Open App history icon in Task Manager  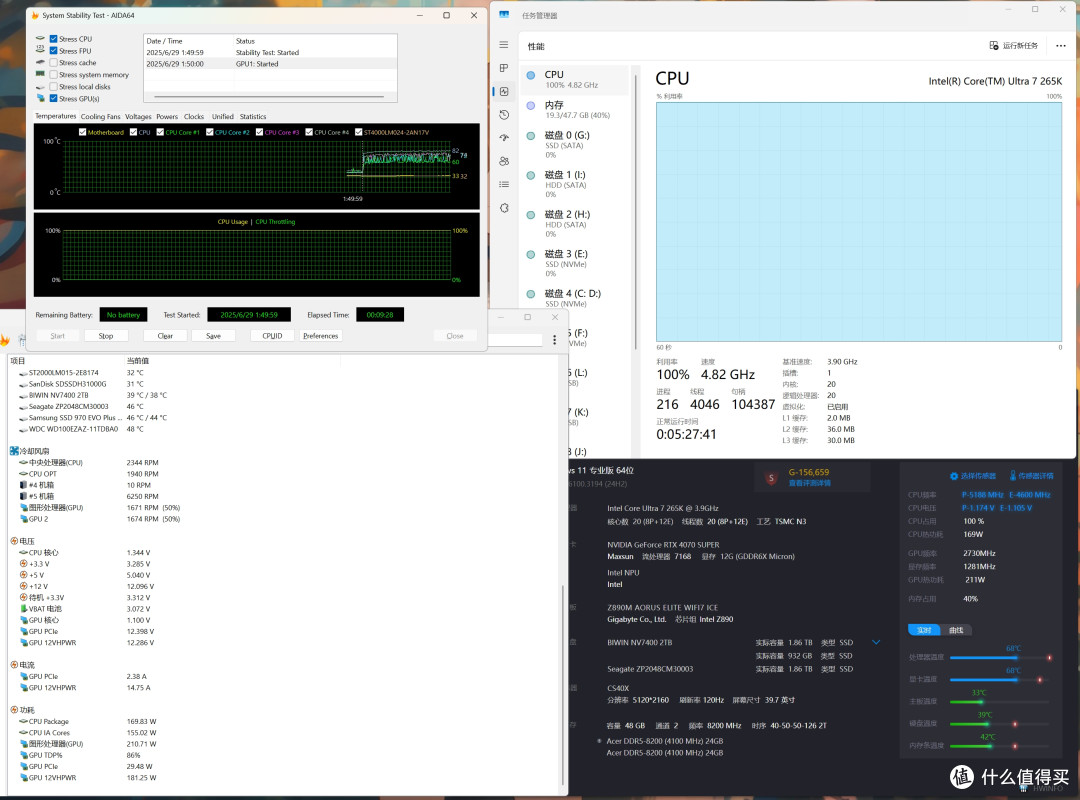pos(503,115)
